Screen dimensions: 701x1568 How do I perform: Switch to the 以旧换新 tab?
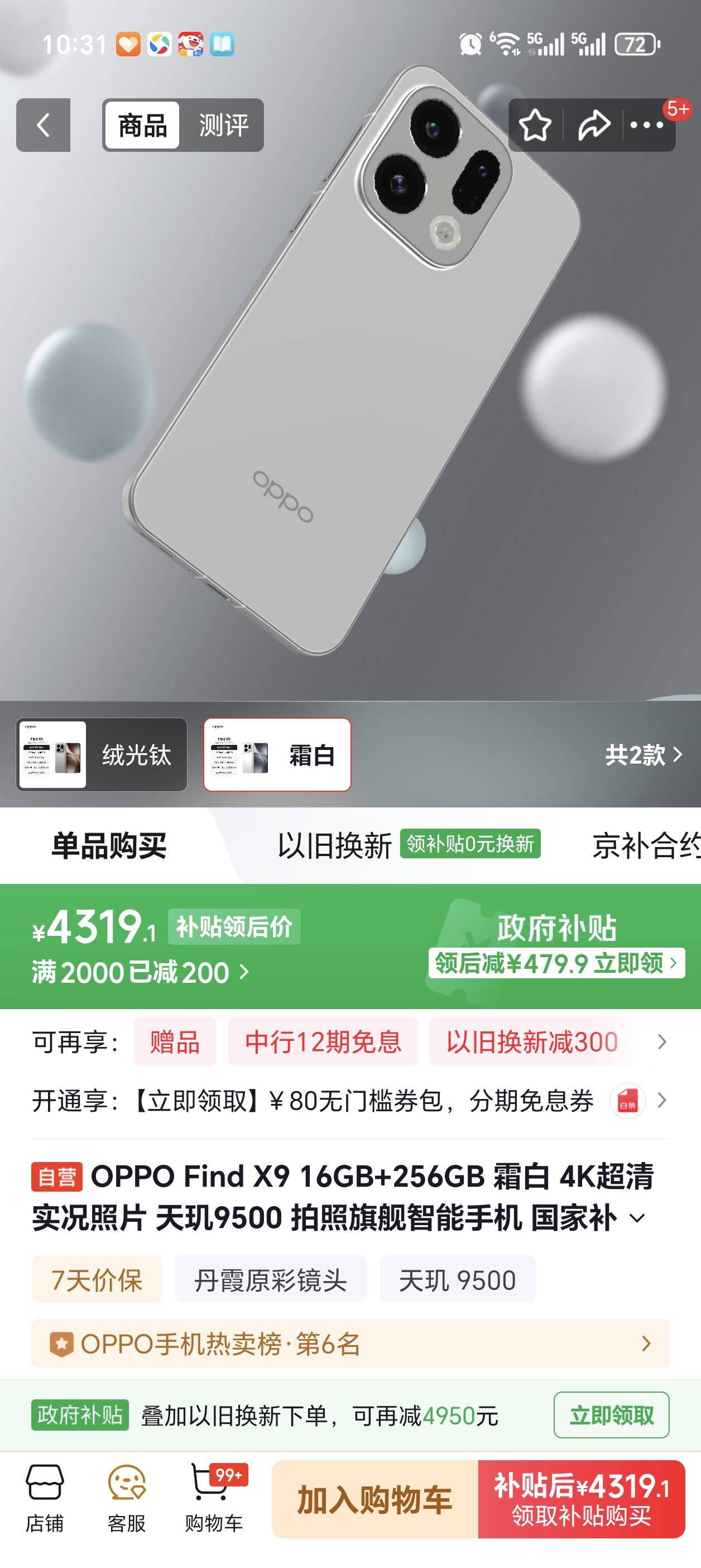(x=334, y=845)
